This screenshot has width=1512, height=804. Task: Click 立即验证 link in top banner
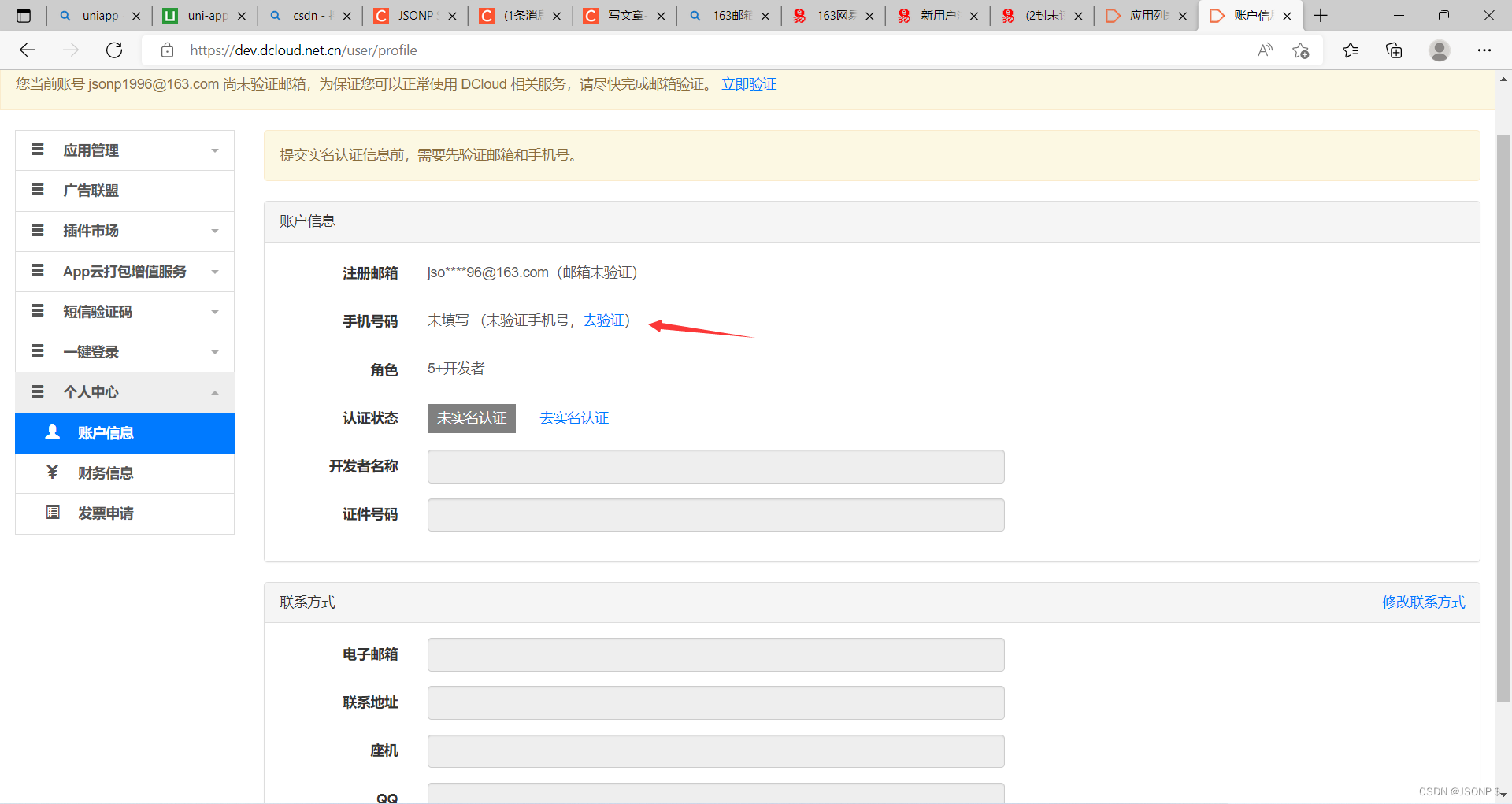[x=749, y=84]
